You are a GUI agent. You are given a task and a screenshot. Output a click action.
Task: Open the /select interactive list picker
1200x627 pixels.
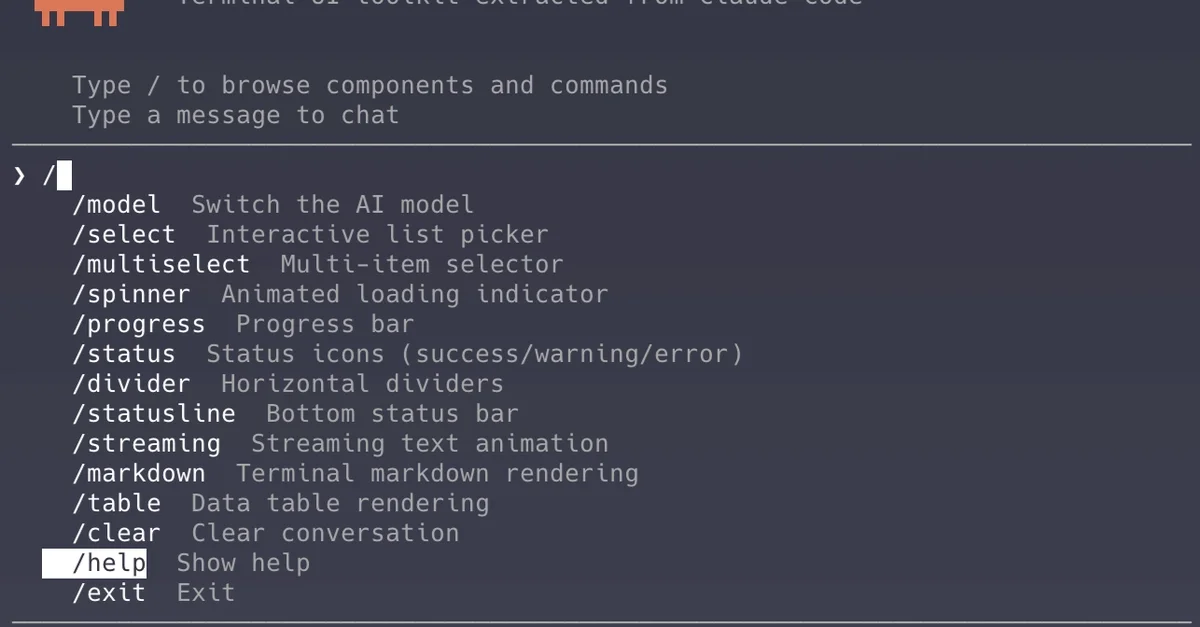click(x=124, y=234)
